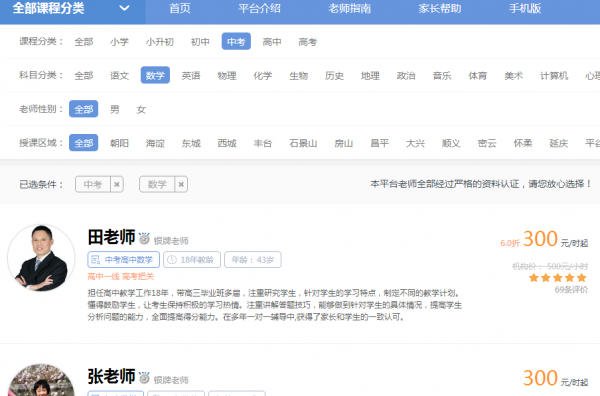Image resolution: width=600 pixels, height=396 pixels.
Task: Click 银牌老师 label next to 田老师
Action: 171,241
